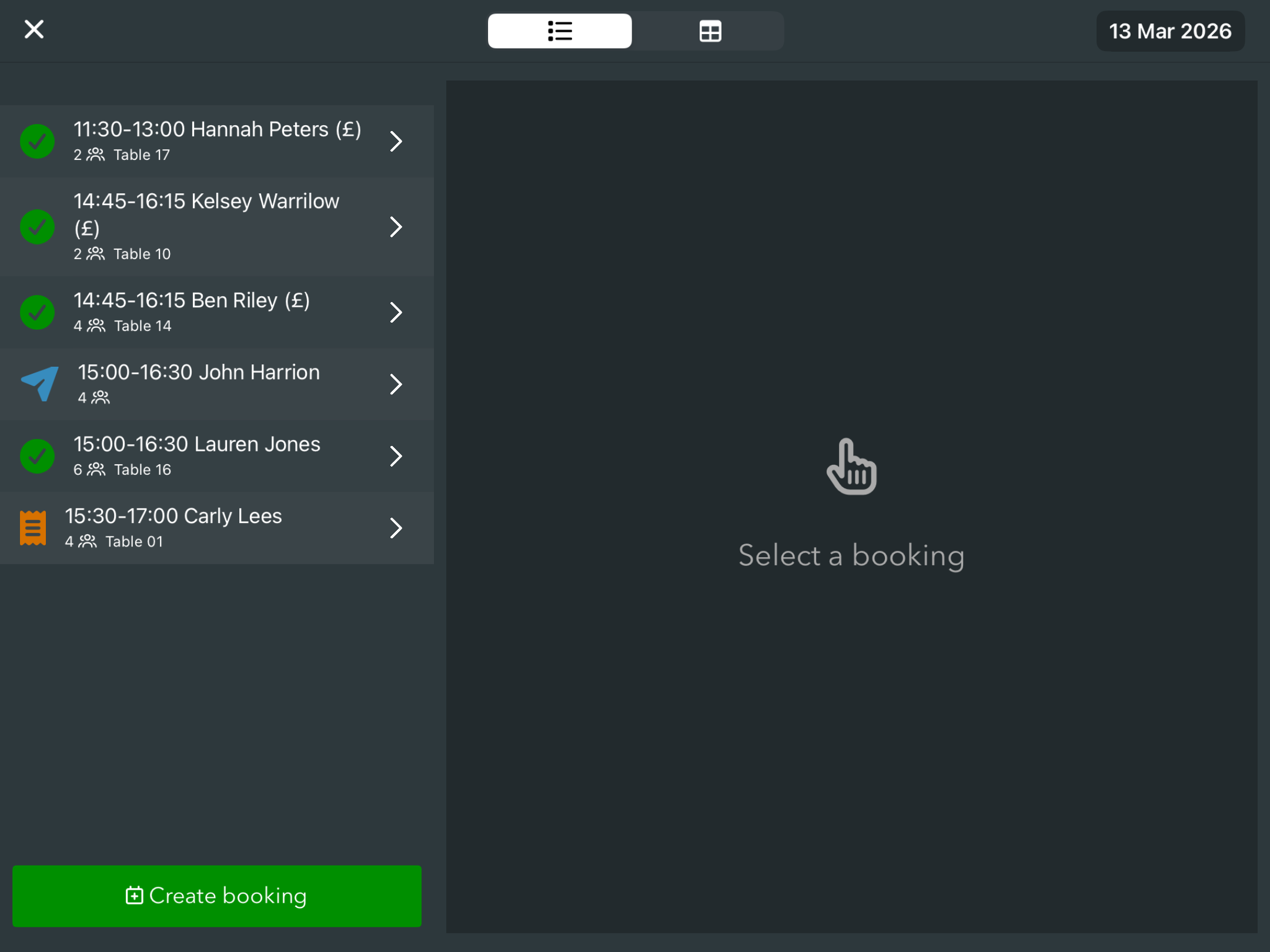The height and width of the screenshot is (952, 1270).
Task: Open Carly Lees booking via chevron
Action: click(x=396, y=528)
